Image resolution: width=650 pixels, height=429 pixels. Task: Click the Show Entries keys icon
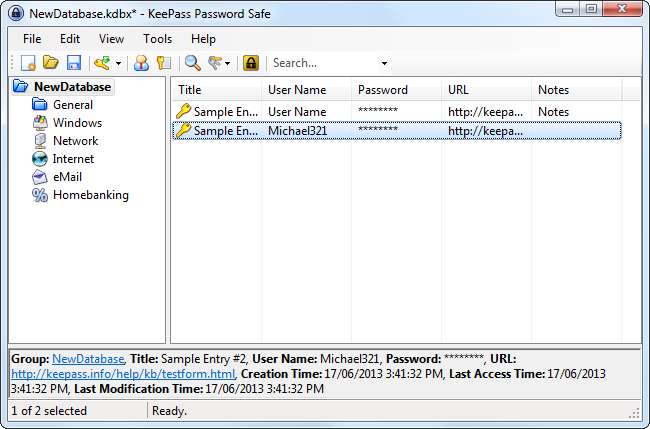pos(215,63)
